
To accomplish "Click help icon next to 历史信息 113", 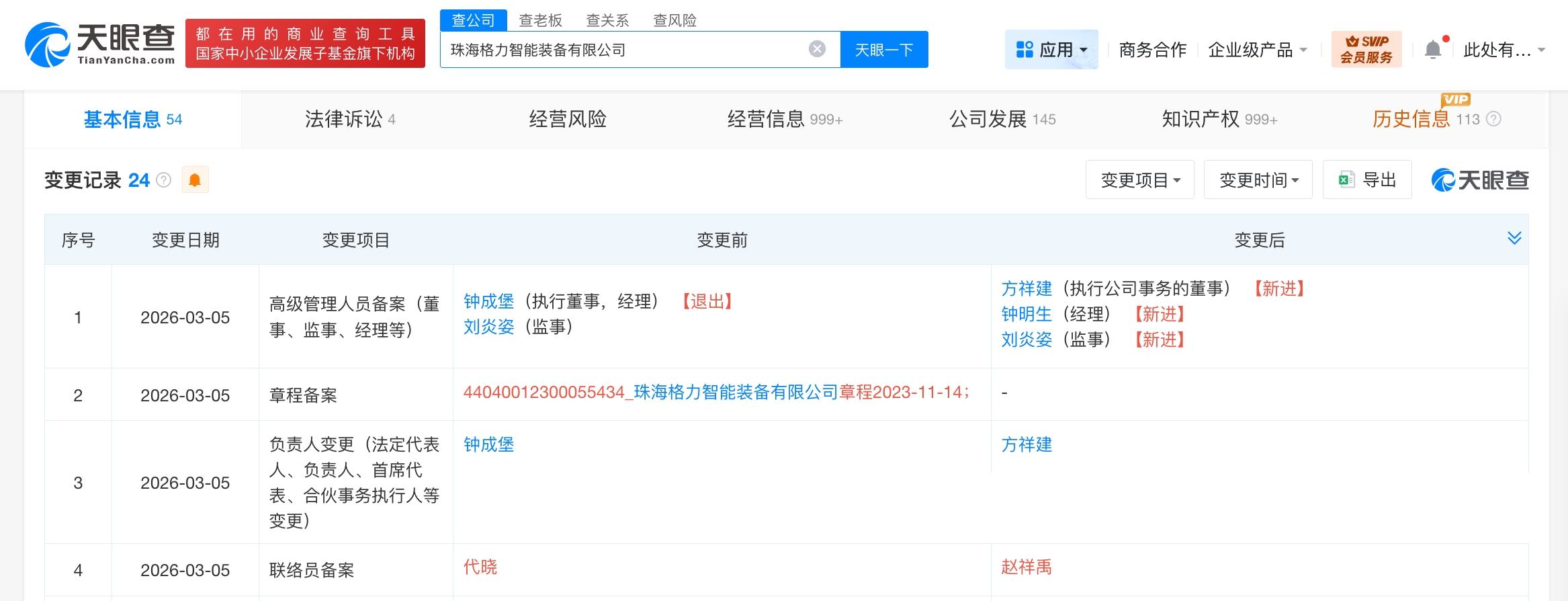I will (1493, 119).
